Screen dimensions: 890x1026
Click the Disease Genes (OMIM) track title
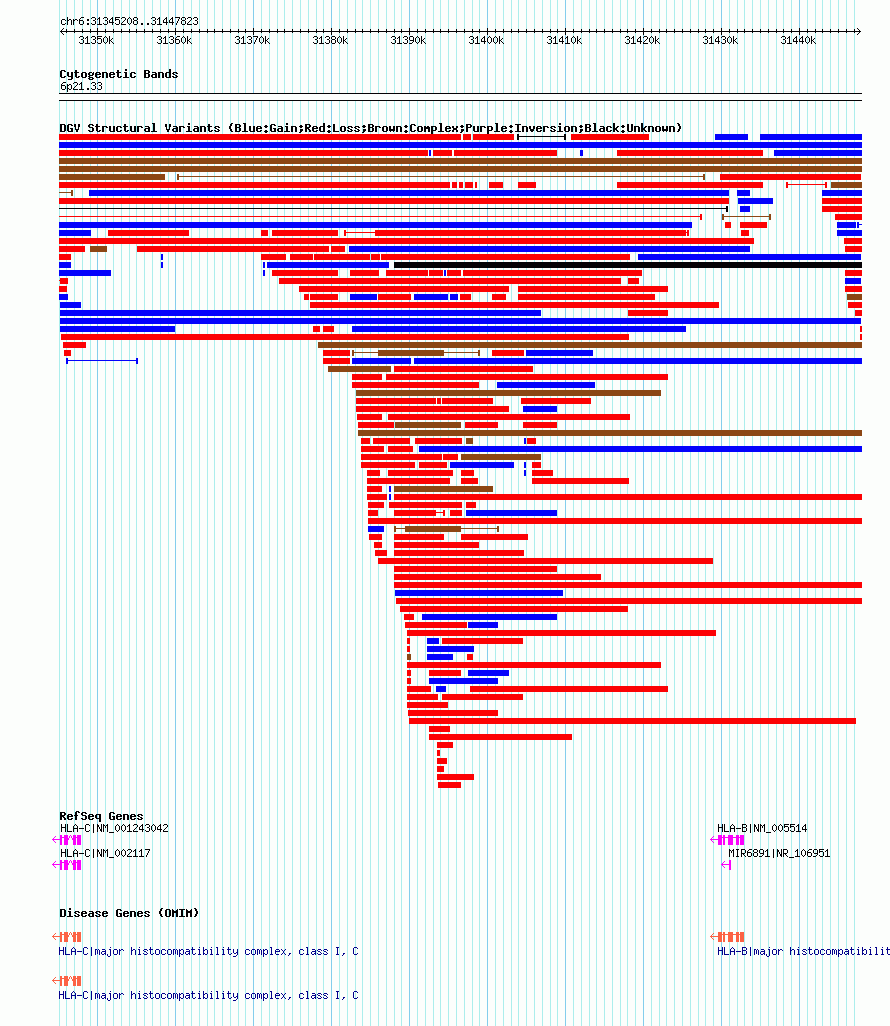point(129,913)
